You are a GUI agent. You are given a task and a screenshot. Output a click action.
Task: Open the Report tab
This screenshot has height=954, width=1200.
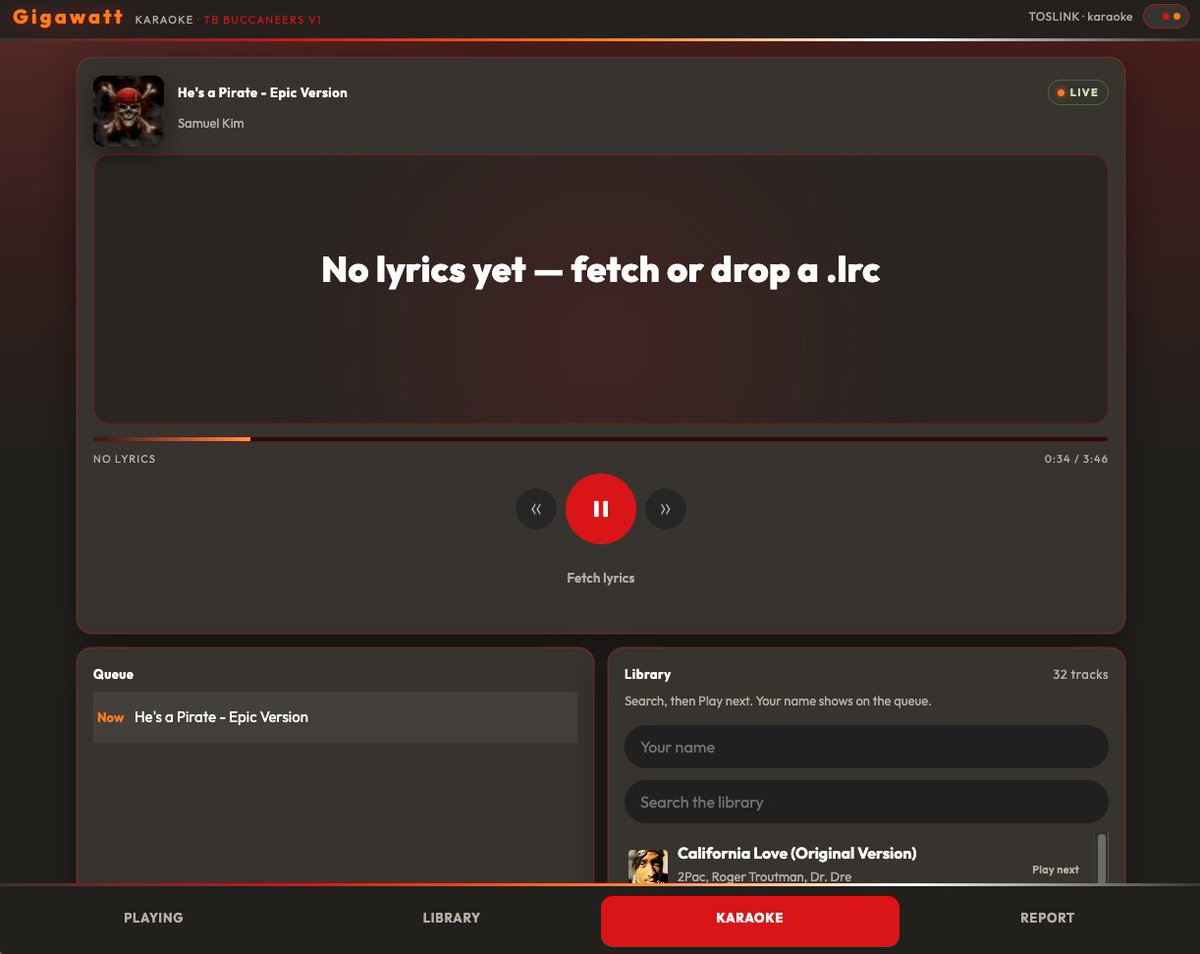1047,918
